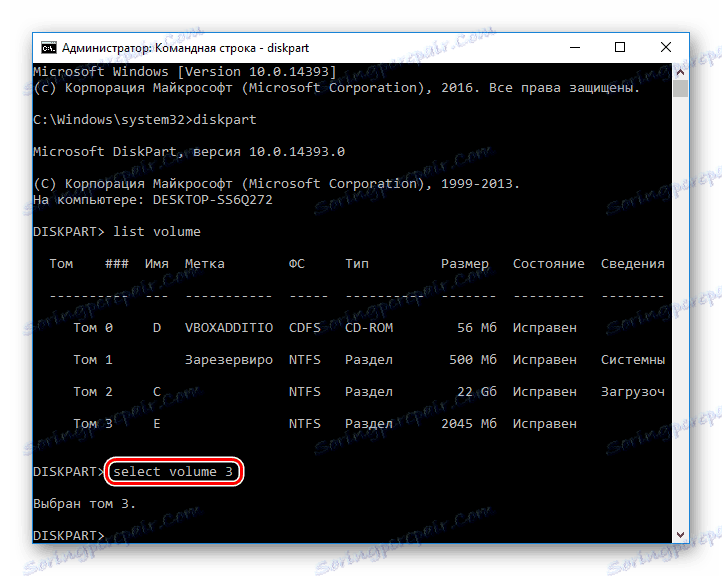This screenshot has width=722, height=576.
Task: Click drive letter 'D' in Том 0 row
Action: [157, 328]
